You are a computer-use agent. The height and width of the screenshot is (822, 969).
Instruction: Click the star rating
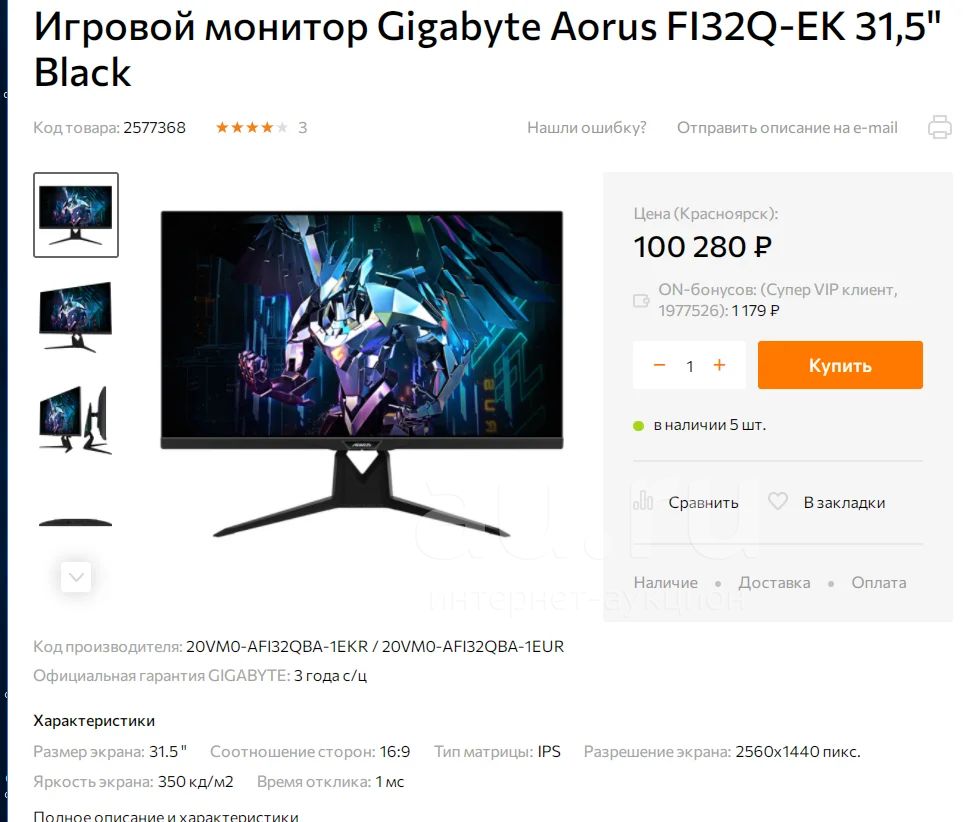(x=252, y=128)
